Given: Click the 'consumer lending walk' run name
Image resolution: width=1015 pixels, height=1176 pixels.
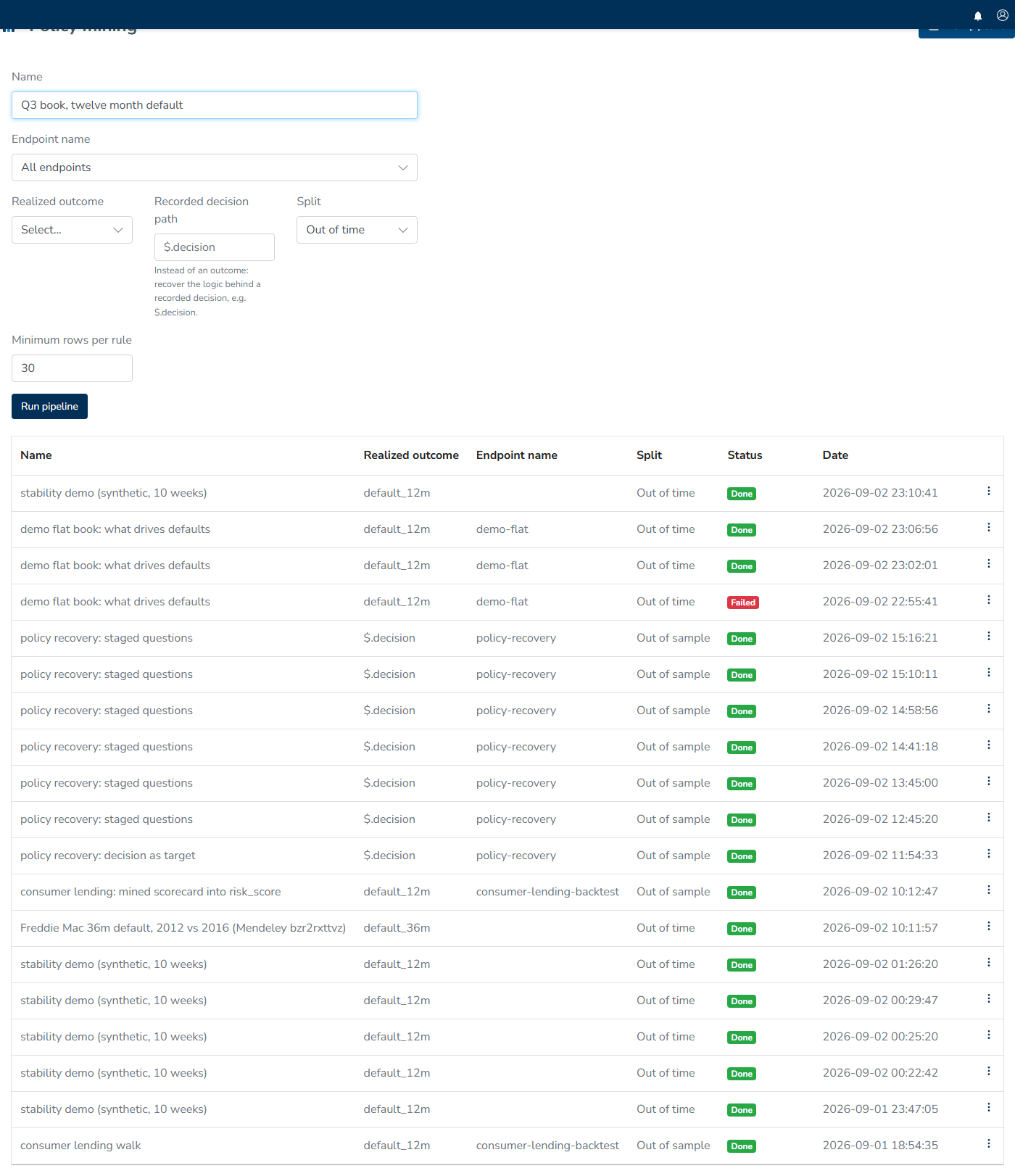Looking at the screenshot, I should coord(80,1146).
